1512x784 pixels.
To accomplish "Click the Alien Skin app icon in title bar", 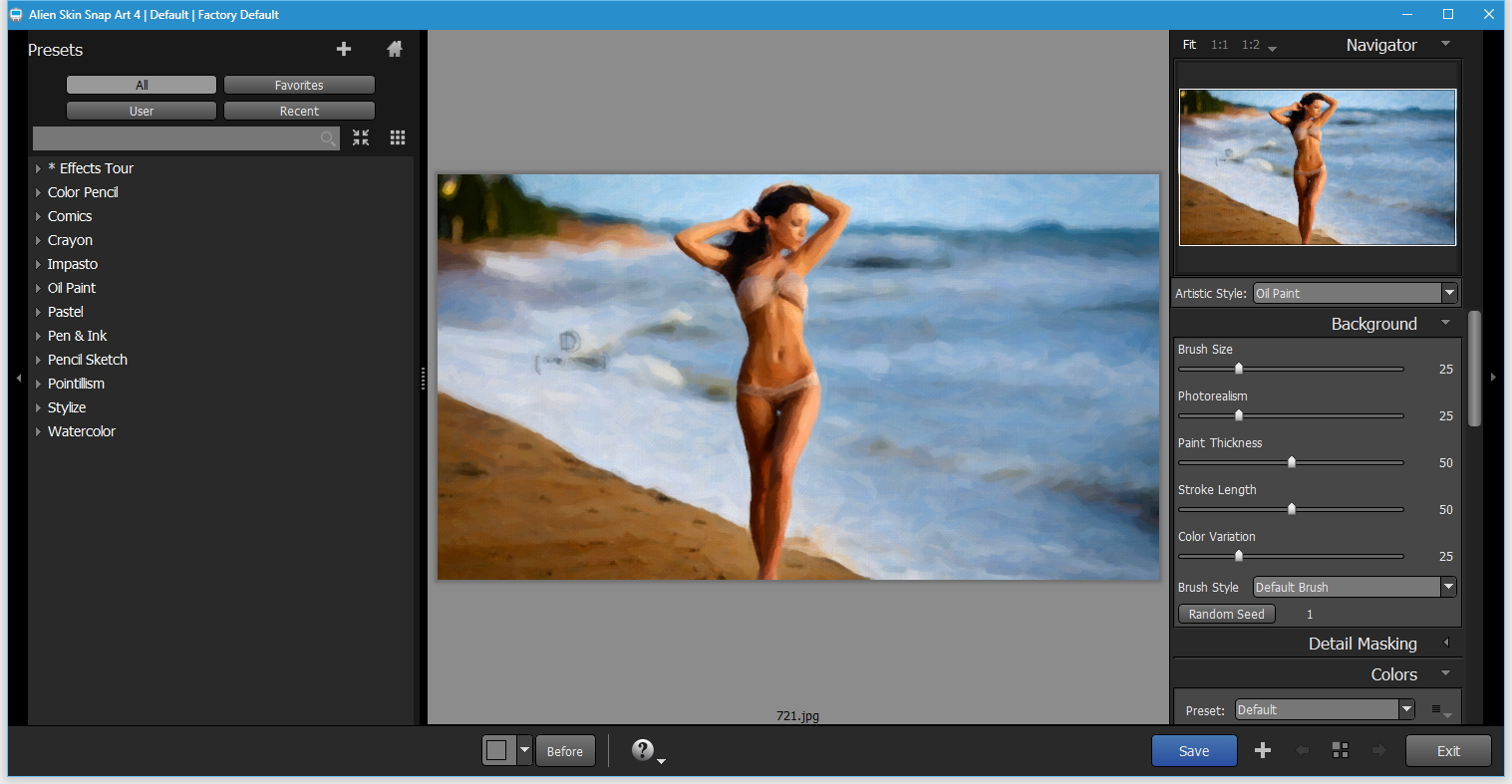I will point(16,15).
